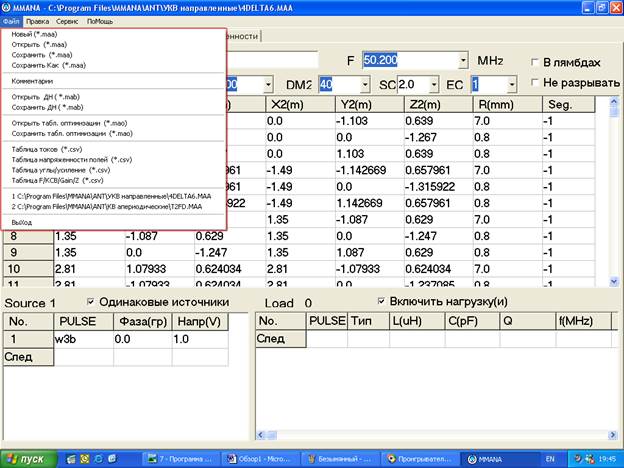Screen dimensions: 624x468
Task: Open recent file T2FD.MAA
Action: [107, 207]
